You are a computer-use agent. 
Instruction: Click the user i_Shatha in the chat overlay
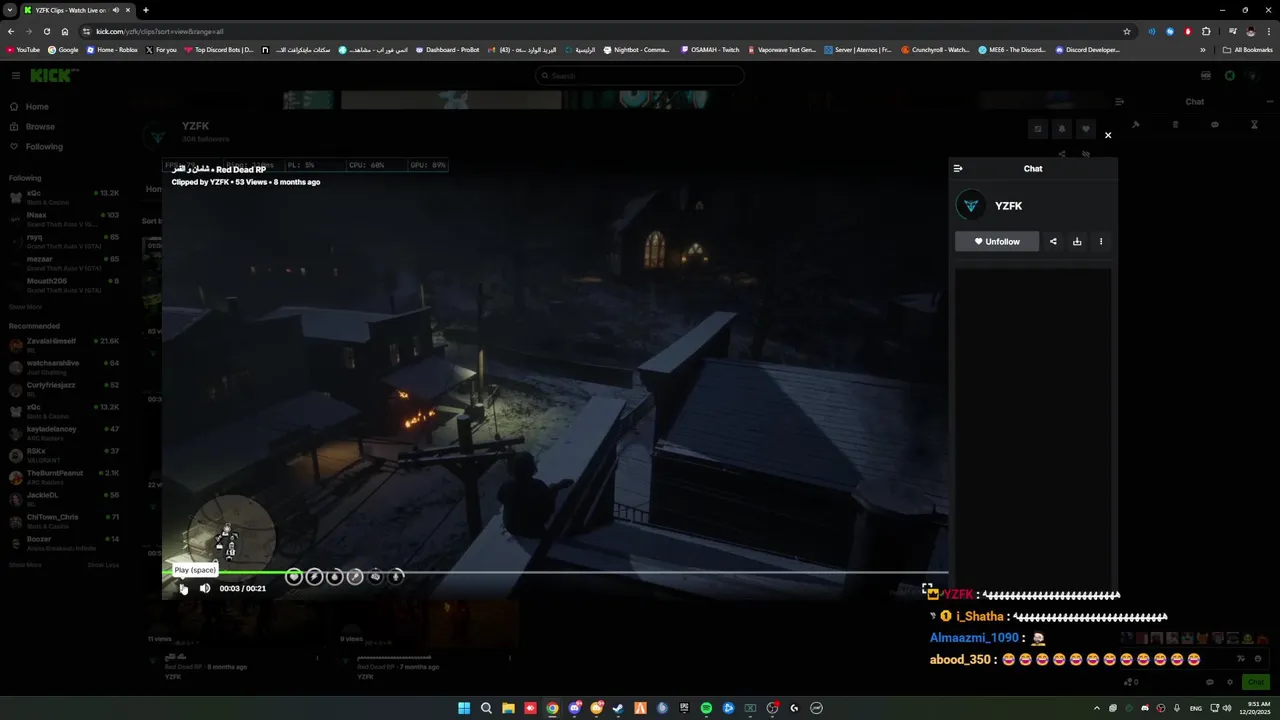[980, 617]
